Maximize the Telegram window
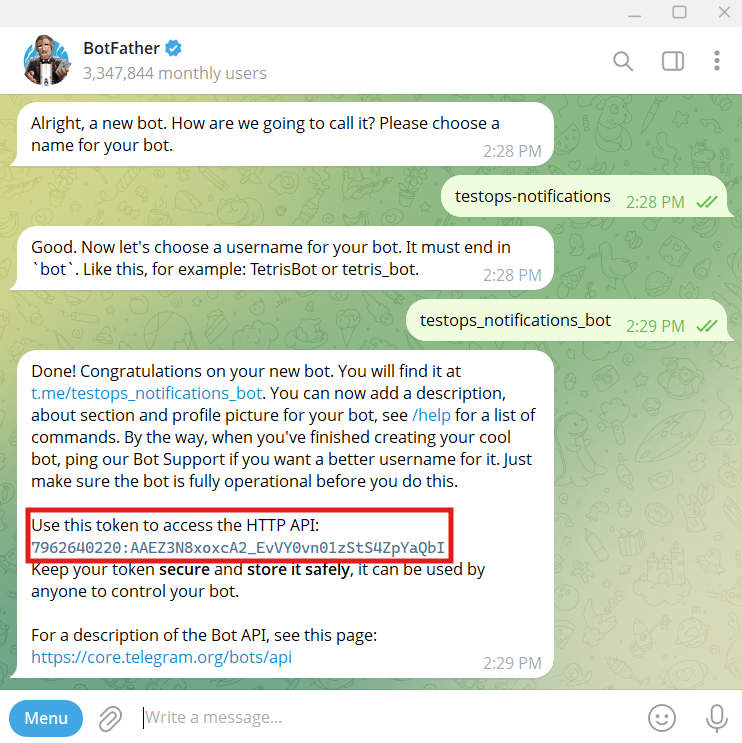This screenshot has width=742, height=743. click(679, 12)
